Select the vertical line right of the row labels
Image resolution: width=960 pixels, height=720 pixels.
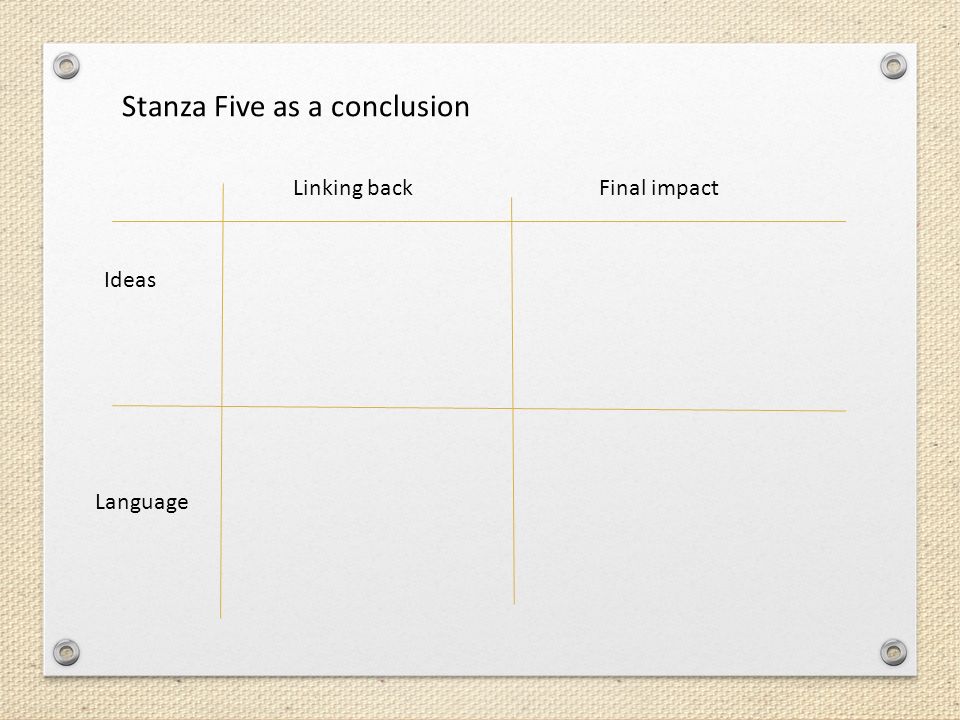point(222,400)
